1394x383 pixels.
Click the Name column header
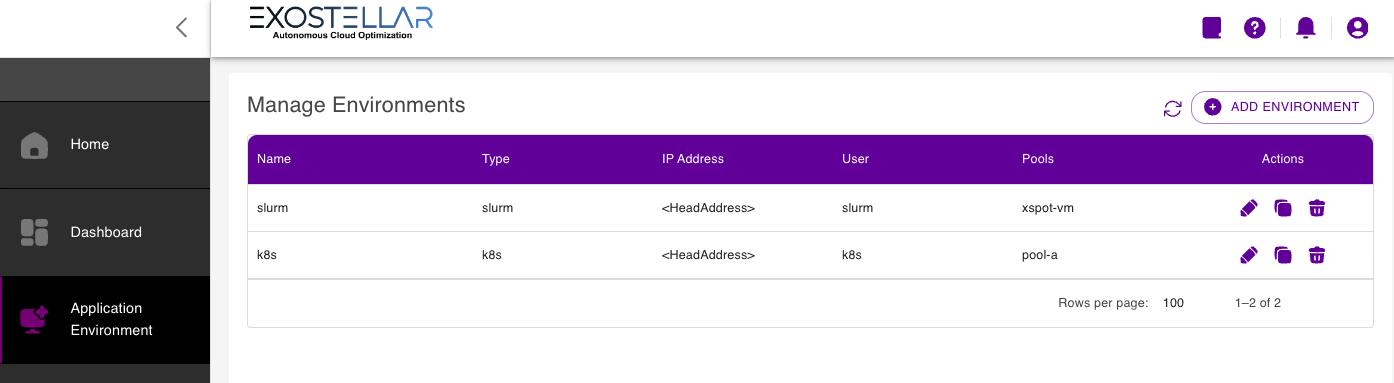[274, 159]
